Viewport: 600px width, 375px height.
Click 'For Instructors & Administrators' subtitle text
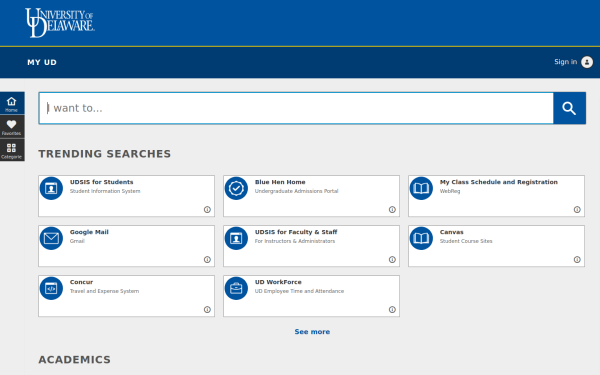(295, 241)
